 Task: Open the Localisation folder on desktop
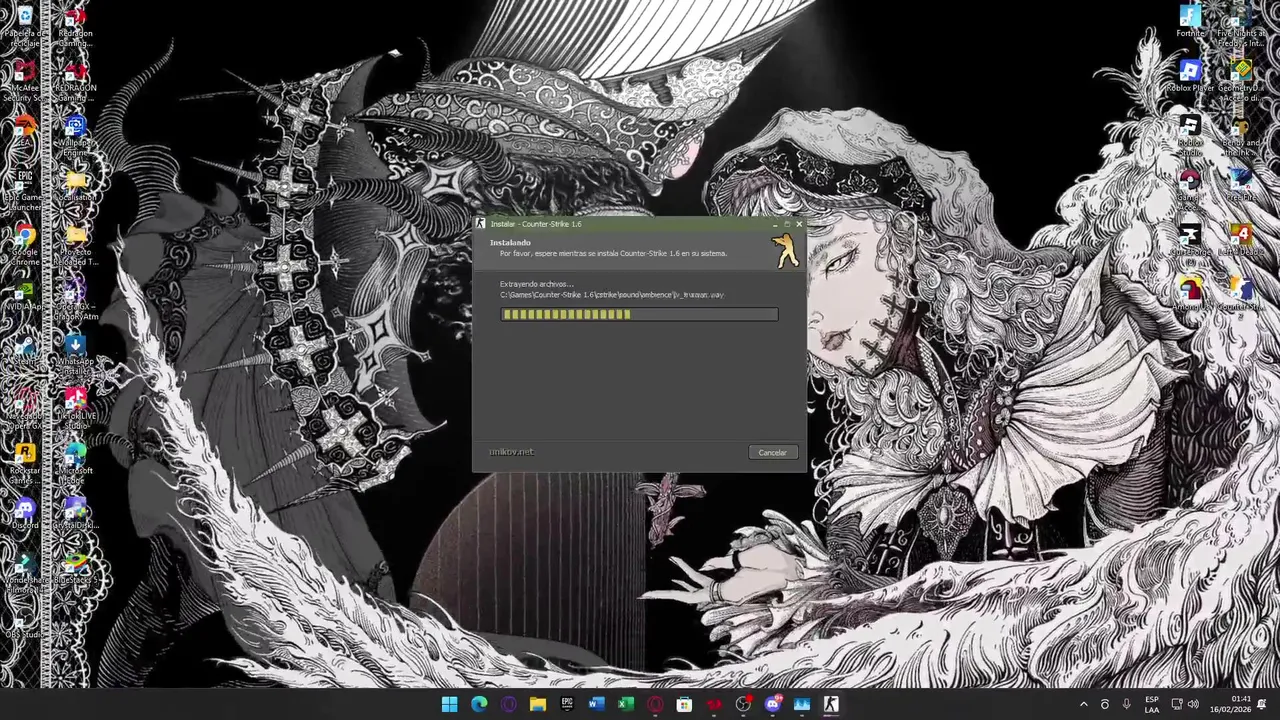75,187
